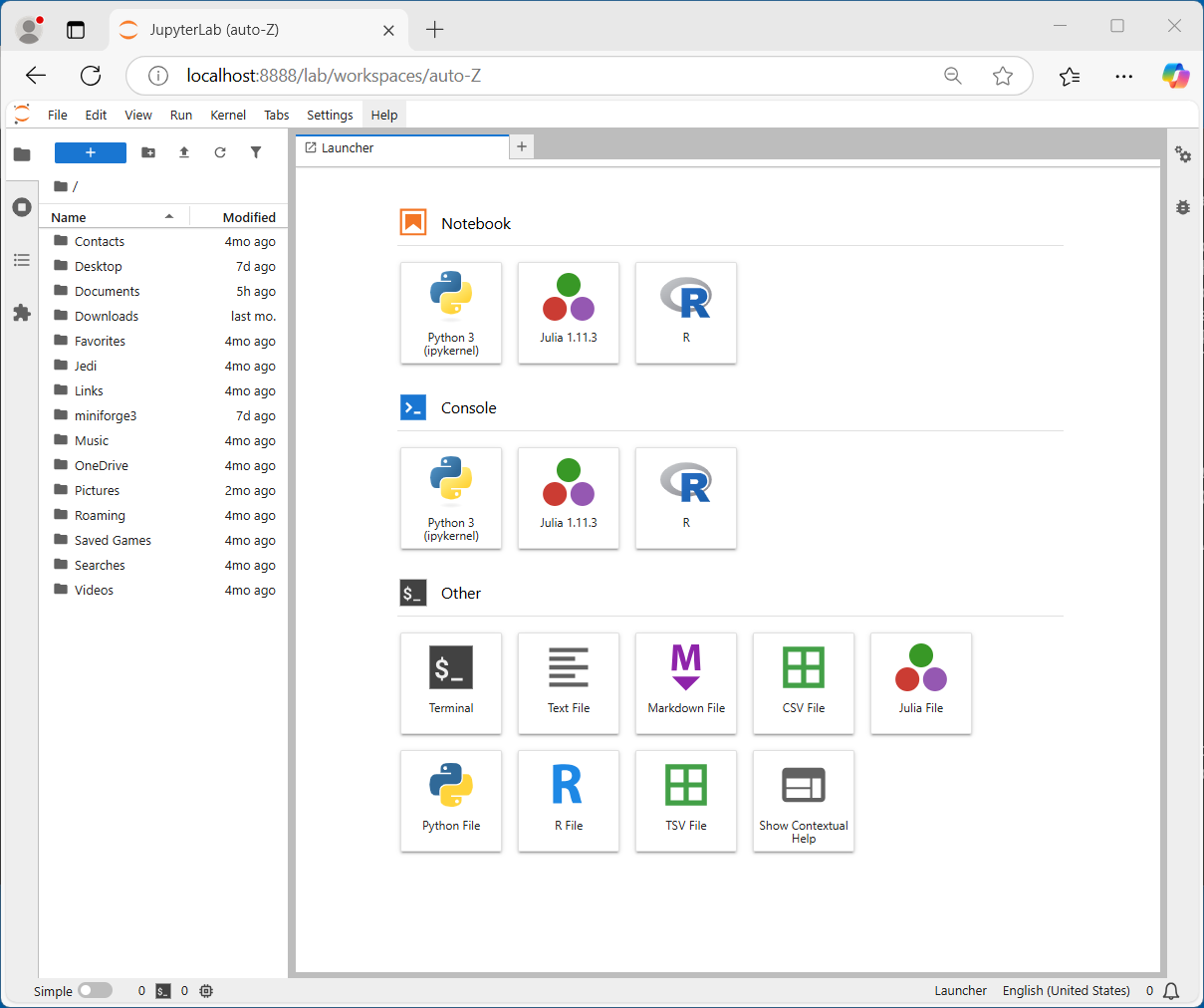
Task: Sort files by the Name column header
Action: click(114, 217)
